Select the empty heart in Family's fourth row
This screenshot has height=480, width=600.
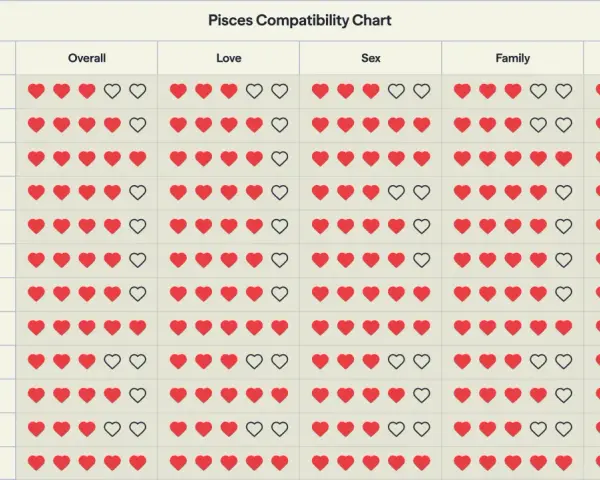click(x=564, y=192)
